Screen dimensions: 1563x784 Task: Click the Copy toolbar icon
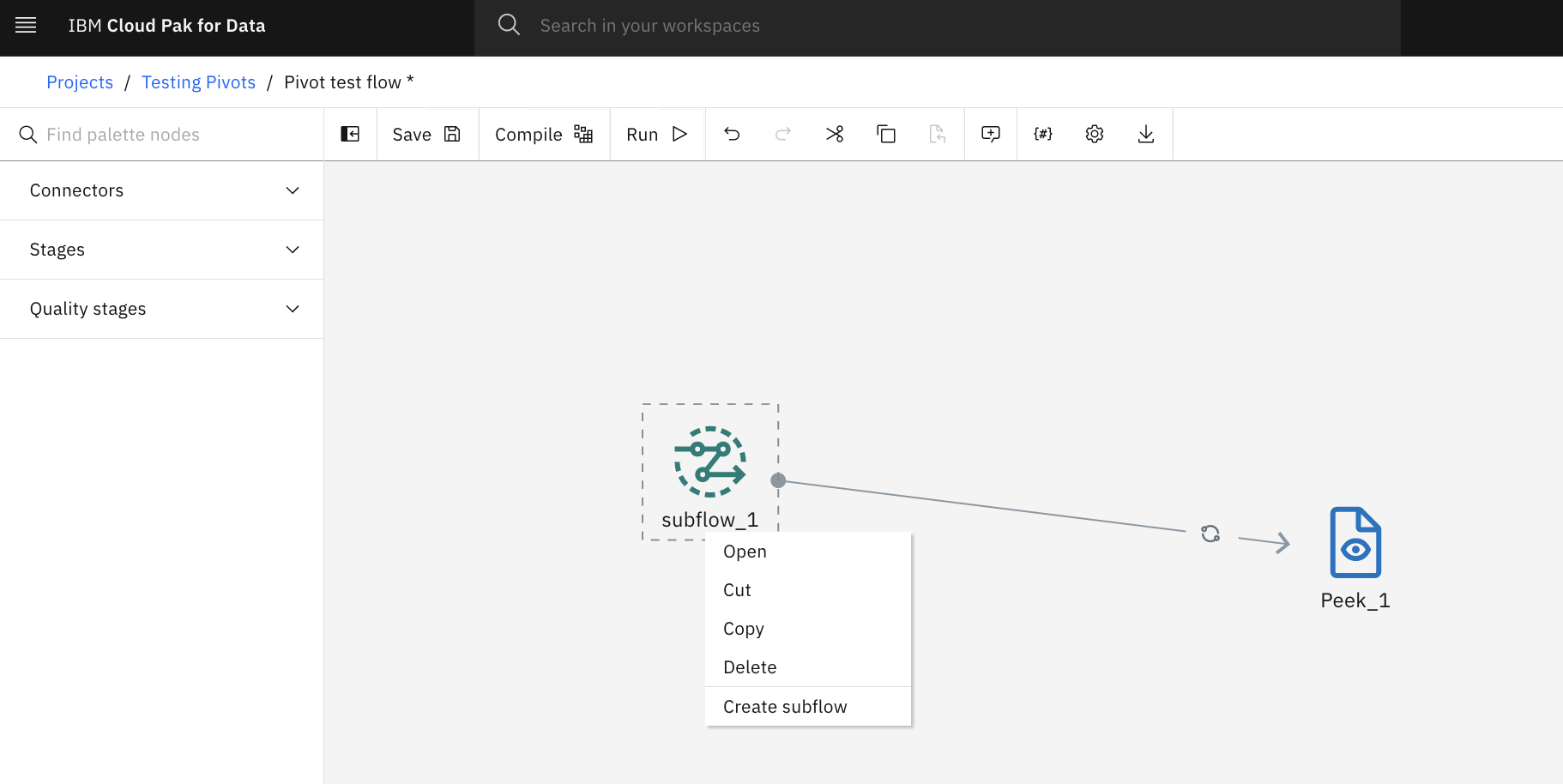coord(886,134)
